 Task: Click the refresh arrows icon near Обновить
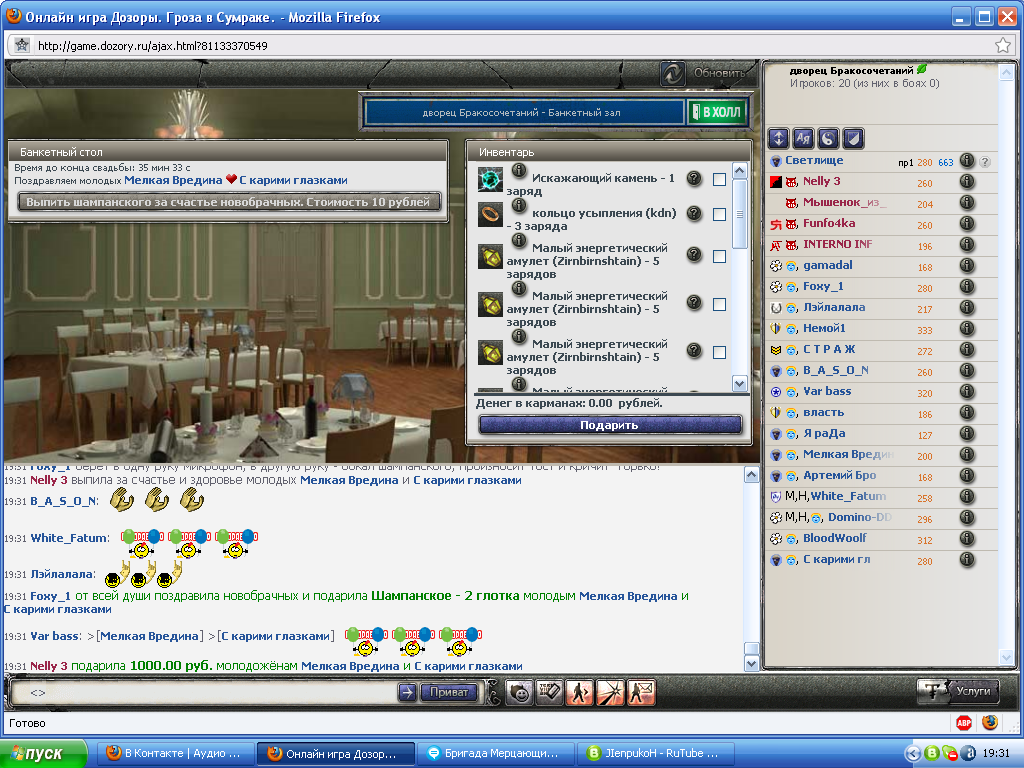coord(672,73)
